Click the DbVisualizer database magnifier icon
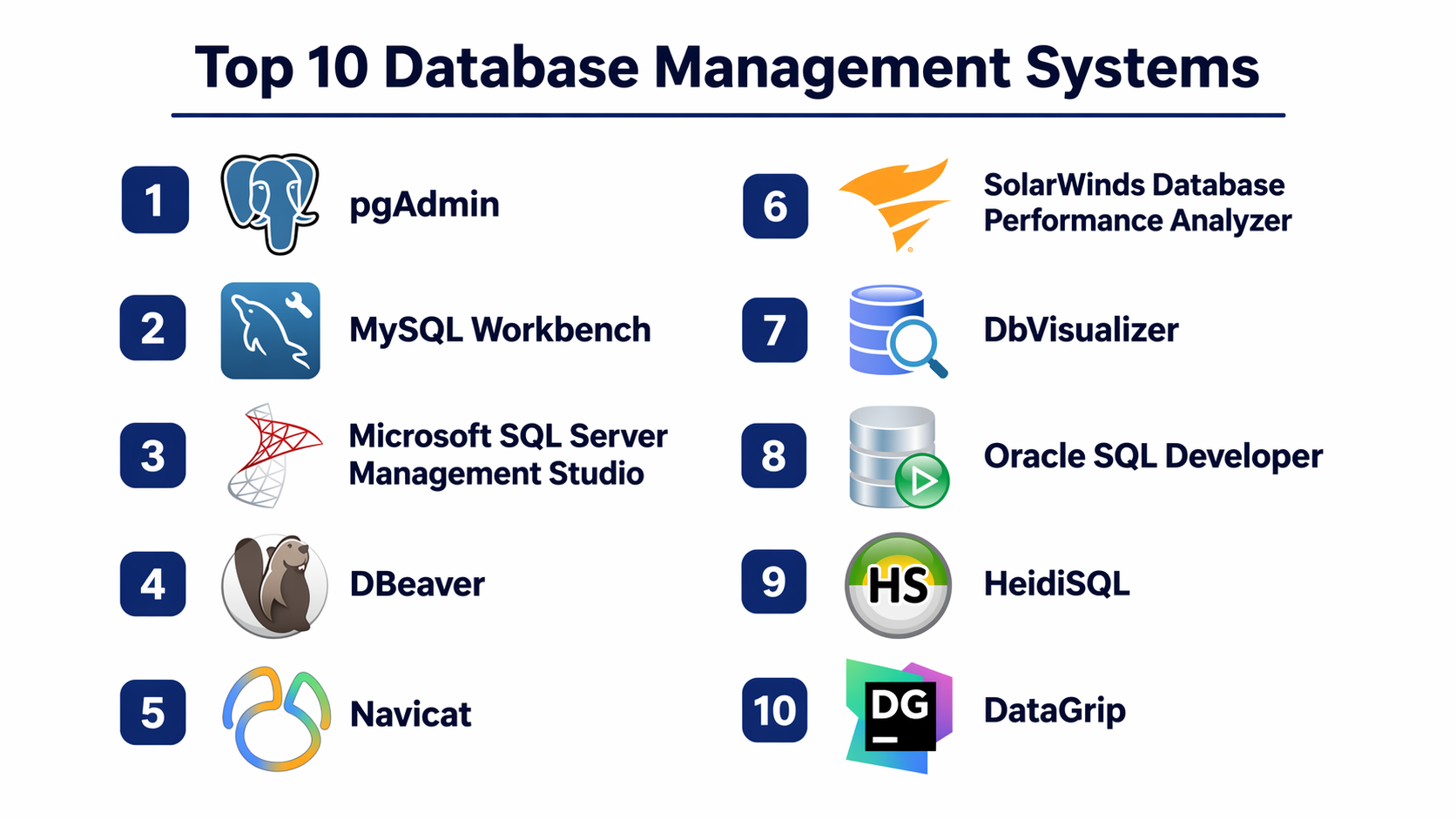 [x=896, y=331]
